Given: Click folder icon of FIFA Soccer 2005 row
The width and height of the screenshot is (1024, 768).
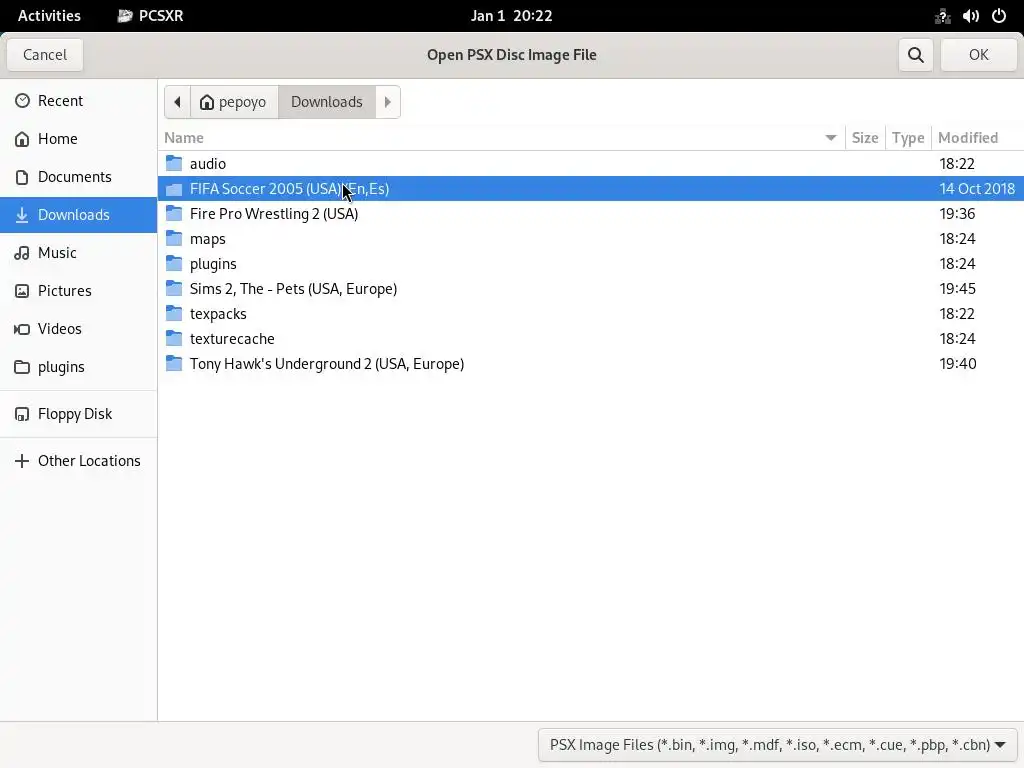Looking at the screenshot, I should pos(174,189).
